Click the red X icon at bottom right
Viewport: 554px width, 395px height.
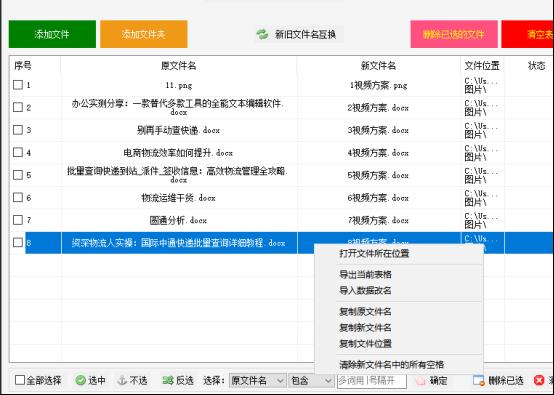tap(539, 381)
